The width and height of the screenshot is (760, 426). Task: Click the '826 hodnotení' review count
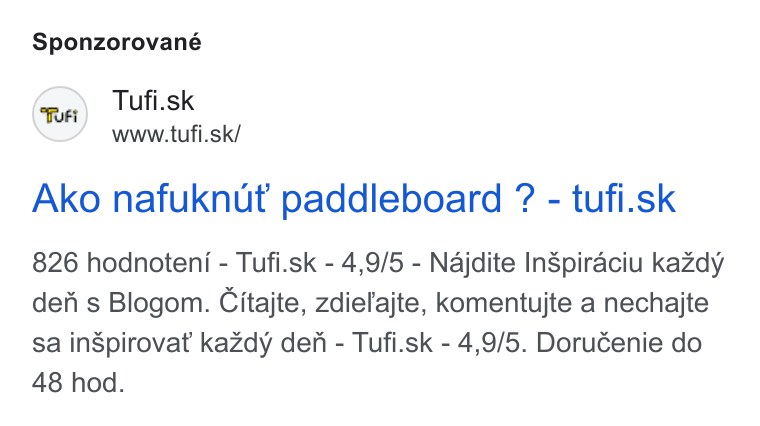coord(121,263)
